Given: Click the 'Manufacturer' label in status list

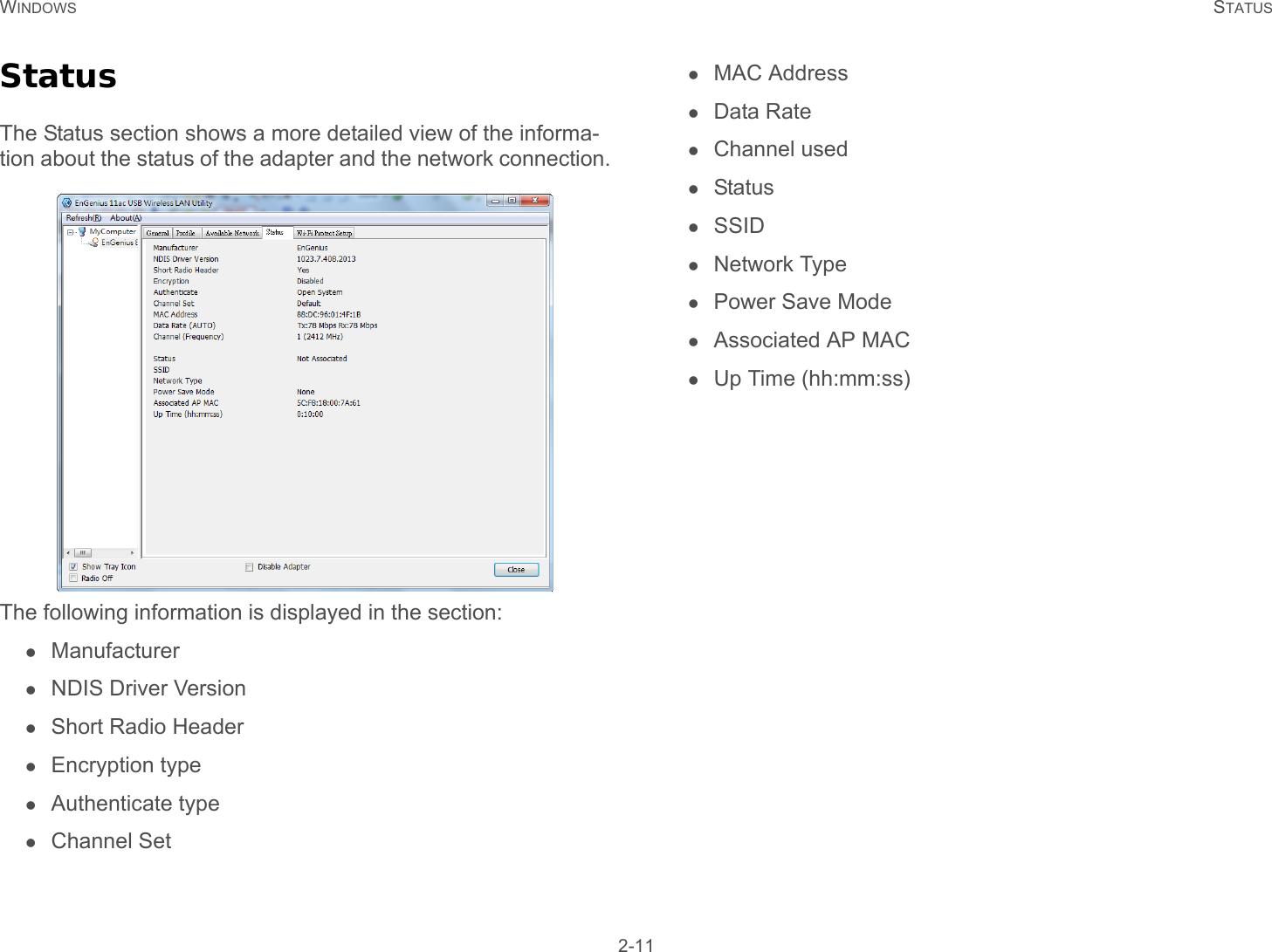Looking at the screenshot, I should coord(175,248).
